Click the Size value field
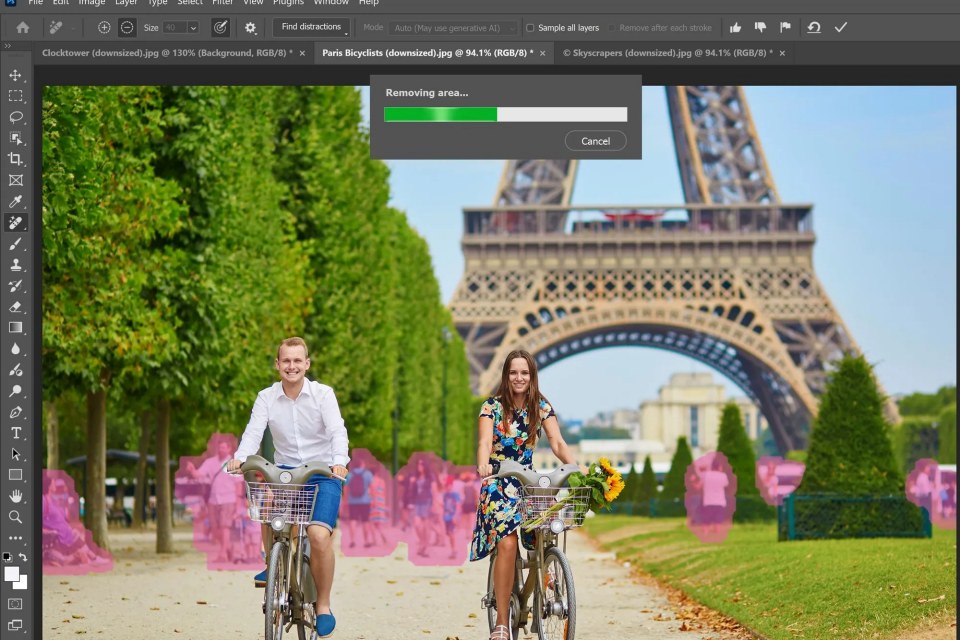The width and height of the screenshot is (960, 640). point(174,28)
